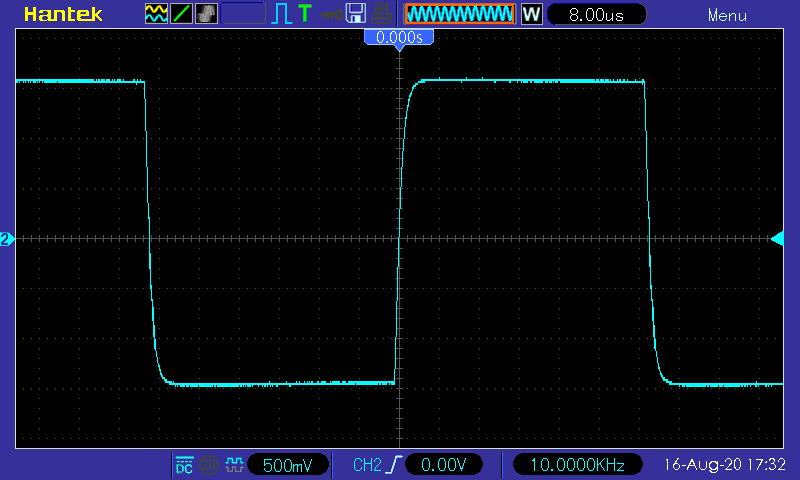Click the waveform memory overview bar
Image resolution: width=800 pixels, height=480 pixels.
point(460,14)
